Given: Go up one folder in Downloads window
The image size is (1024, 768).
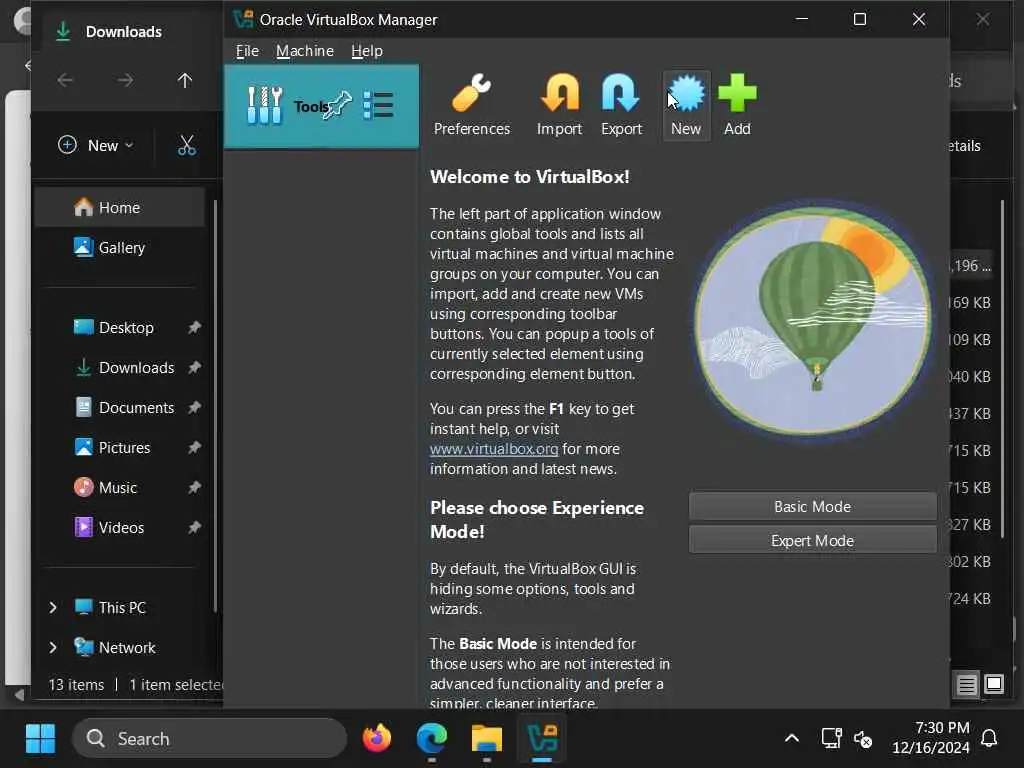Looking at the screenshot, I should tap(185, 80).
